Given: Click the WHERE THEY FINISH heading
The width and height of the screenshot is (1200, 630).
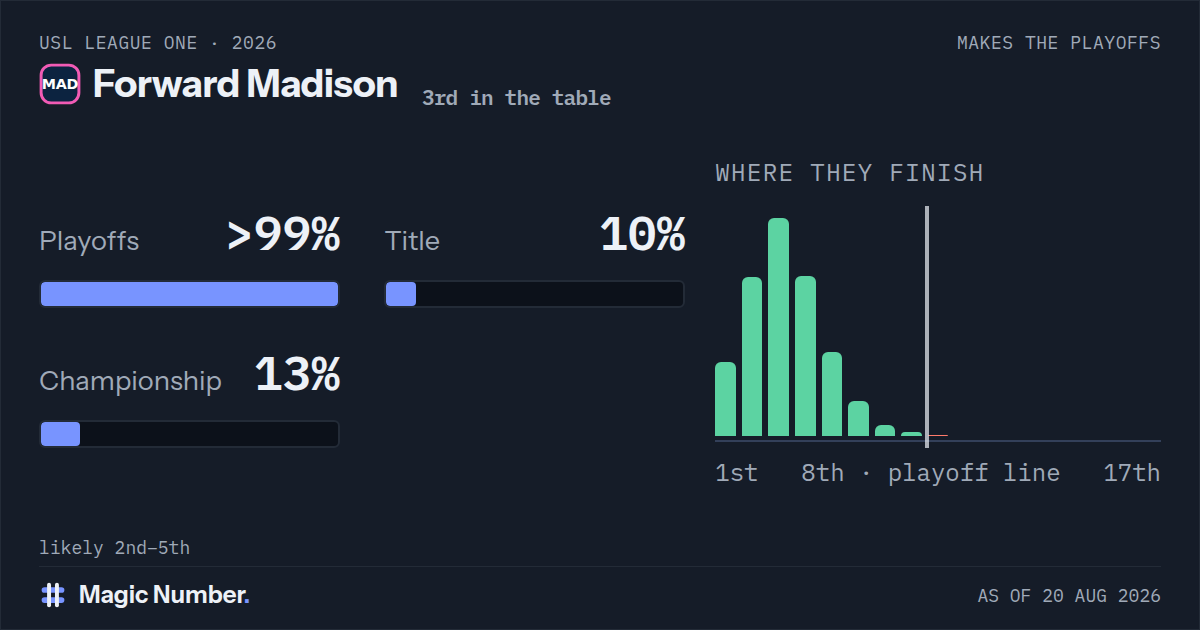Looking at the screenshot, I should (x=849, y=173).
